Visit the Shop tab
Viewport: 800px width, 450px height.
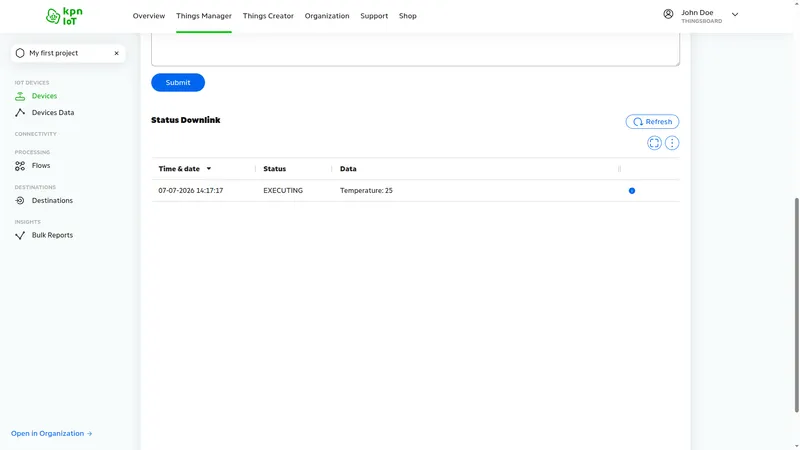coord(408,16)
